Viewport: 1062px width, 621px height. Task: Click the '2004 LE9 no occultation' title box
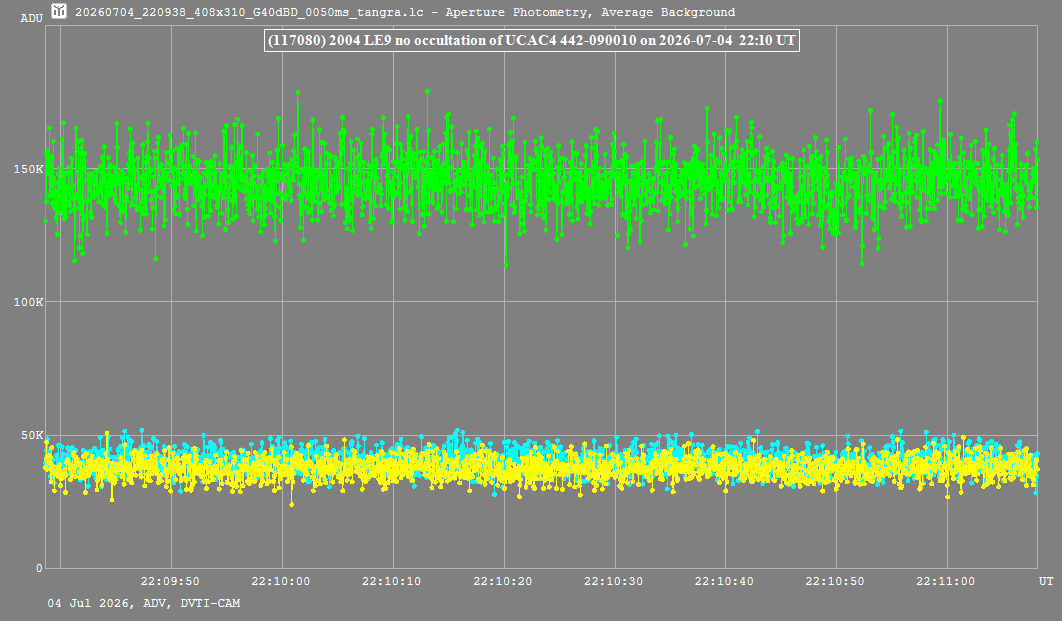coord(532,41)
